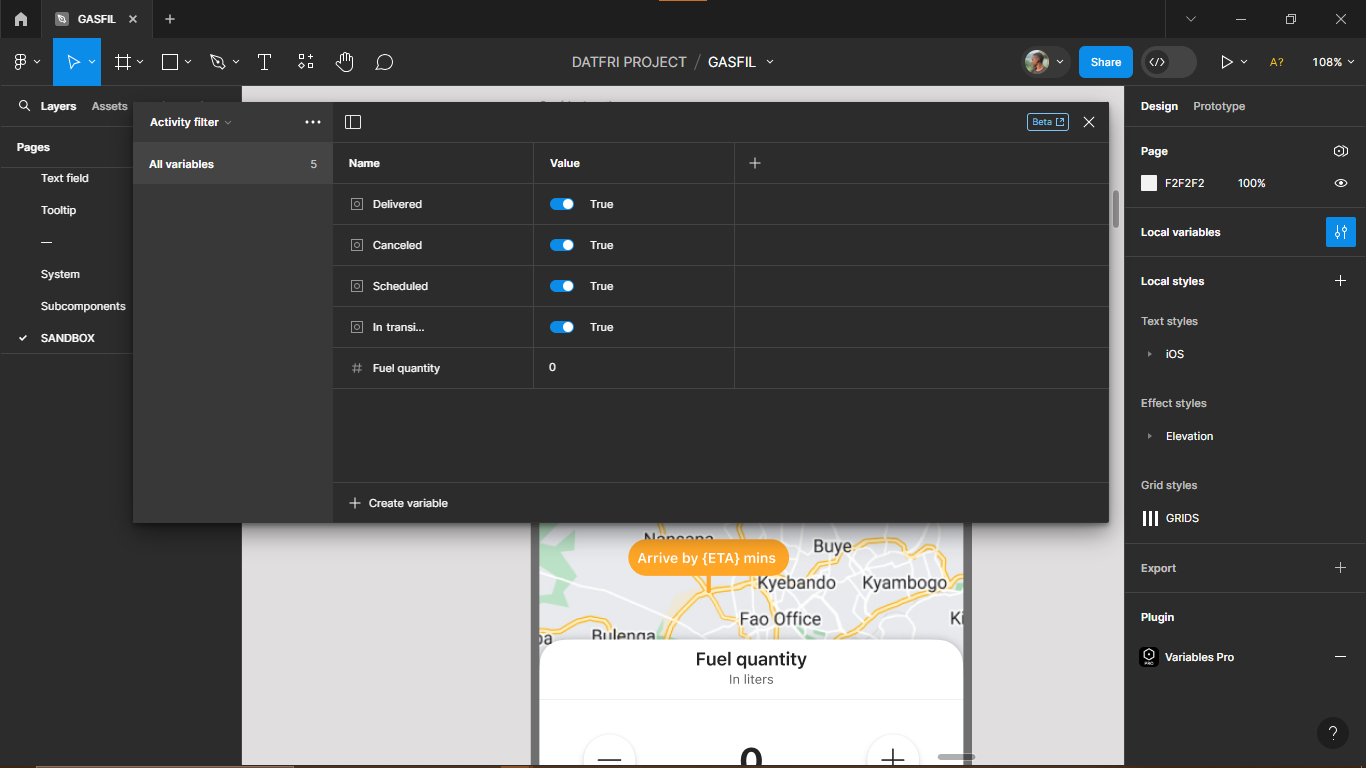Image resolution: width=1366 pixels, height=768 pixels.
Task: Toggle page background visibility eye
Action: click(1341, 183)
